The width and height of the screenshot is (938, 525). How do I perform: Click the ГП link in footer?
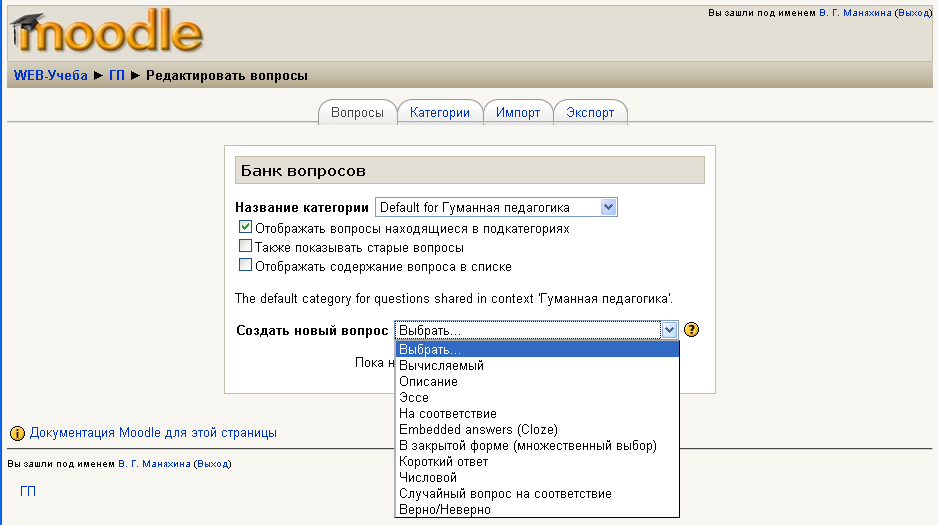[x=28, y=491]
